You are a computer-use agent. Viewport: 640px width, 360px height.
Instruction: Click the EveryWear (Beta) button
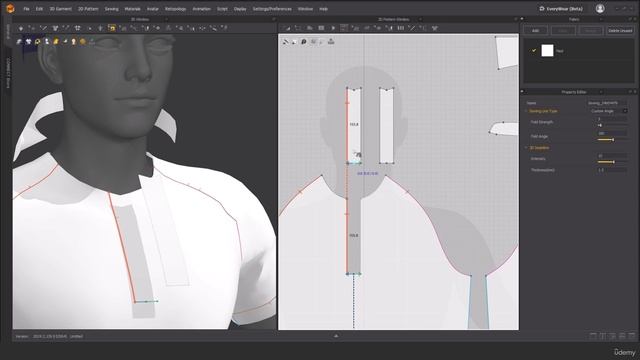coord(561,9)
